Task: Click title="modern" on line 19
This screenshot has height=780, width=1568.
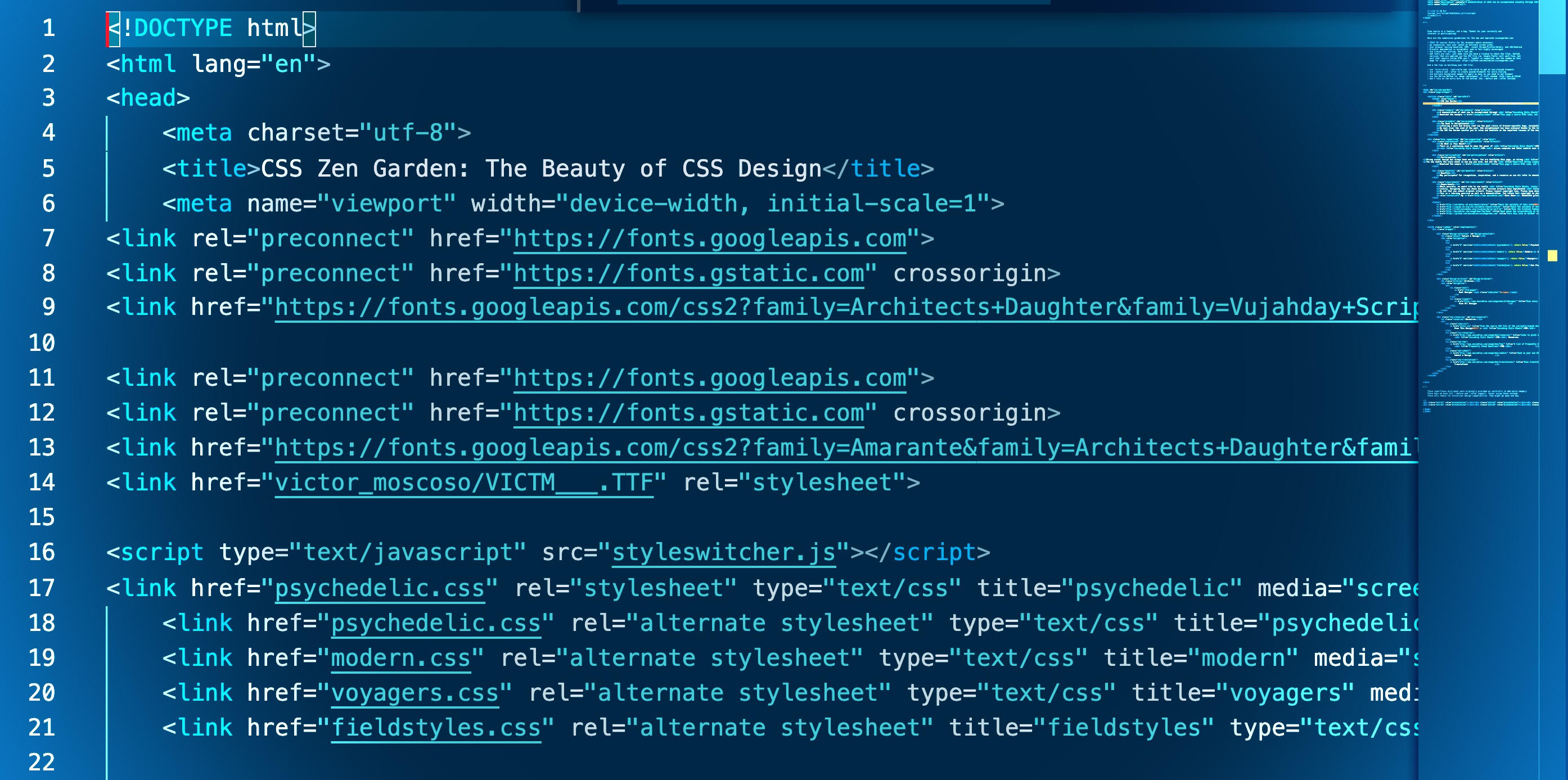Action: (1201, 658)
